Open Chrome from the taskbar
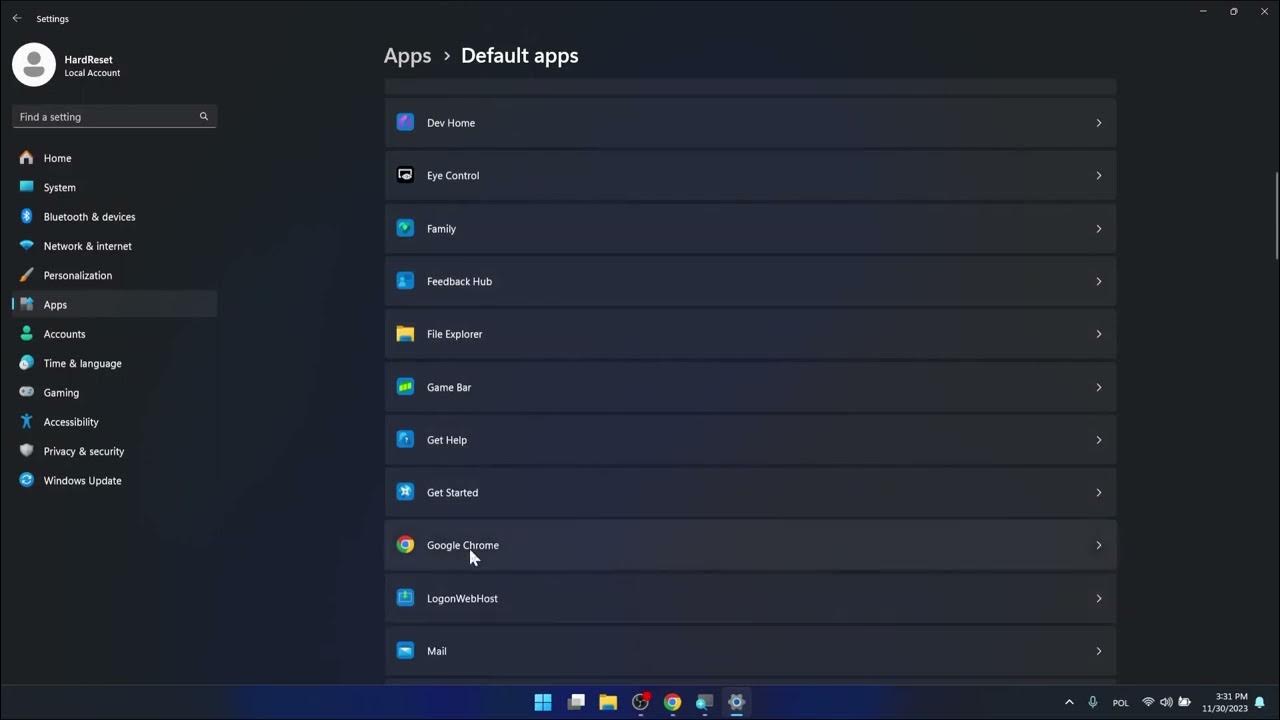 click(672, 702)
